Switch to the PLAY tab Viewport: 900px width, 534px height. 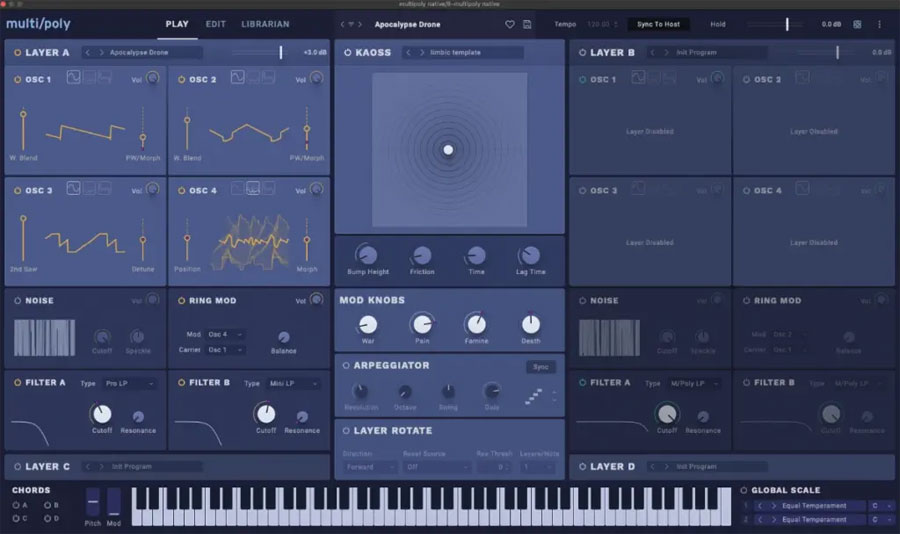coord(177,24)
